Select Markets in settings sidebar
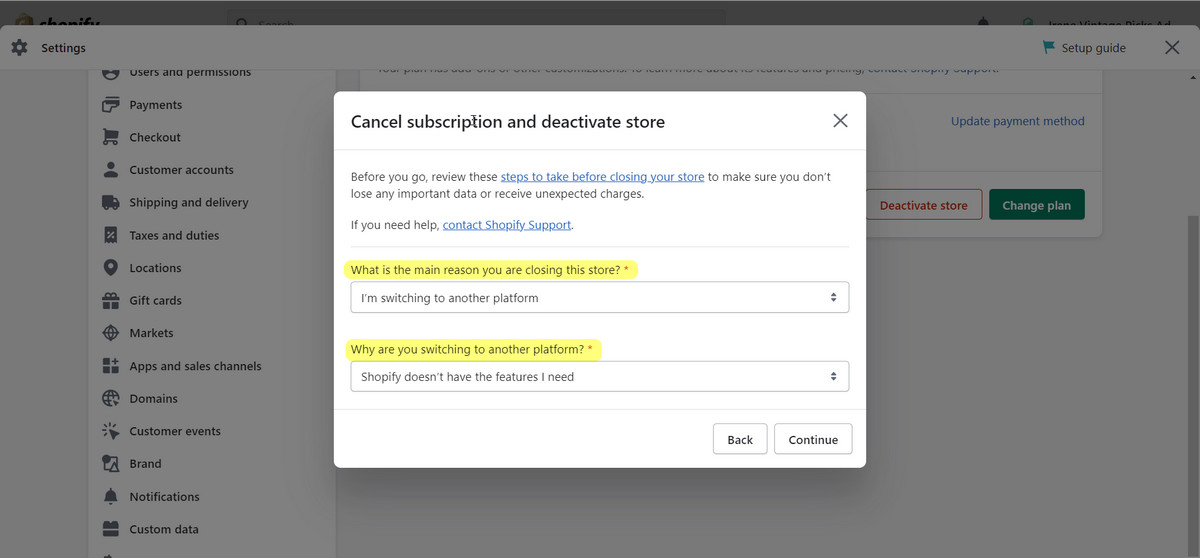Viewport: 1200px width, 558px height. (151, 333)
